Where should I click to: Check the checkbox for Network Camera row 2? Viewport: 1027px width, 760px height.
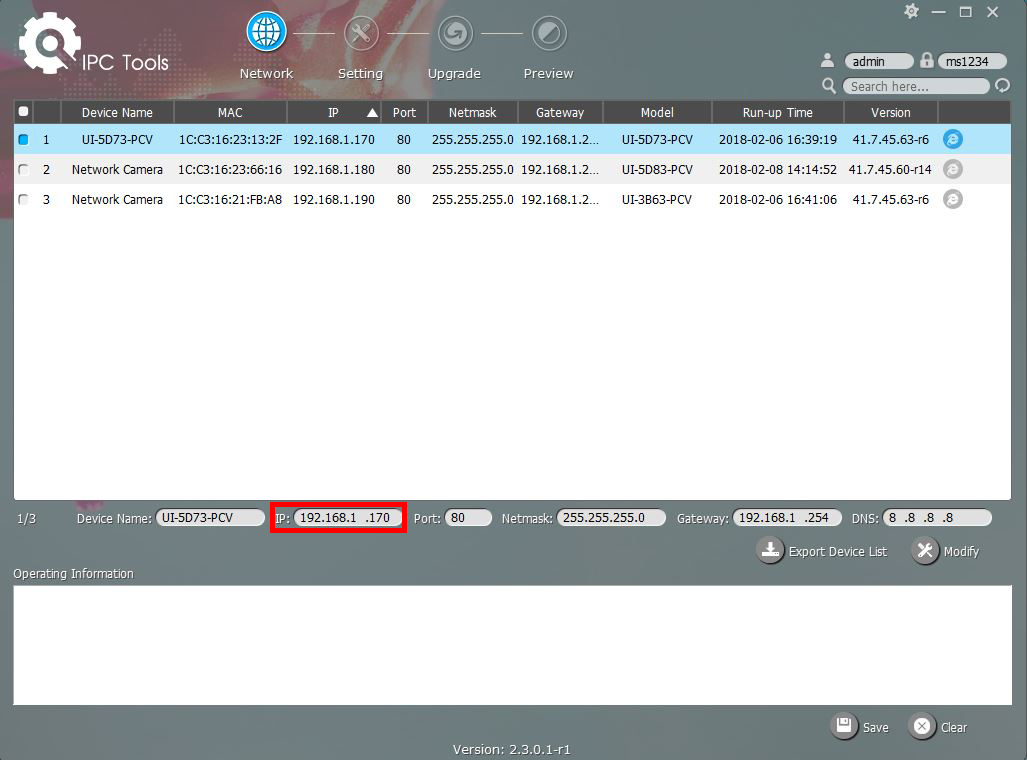click(23, 169)
